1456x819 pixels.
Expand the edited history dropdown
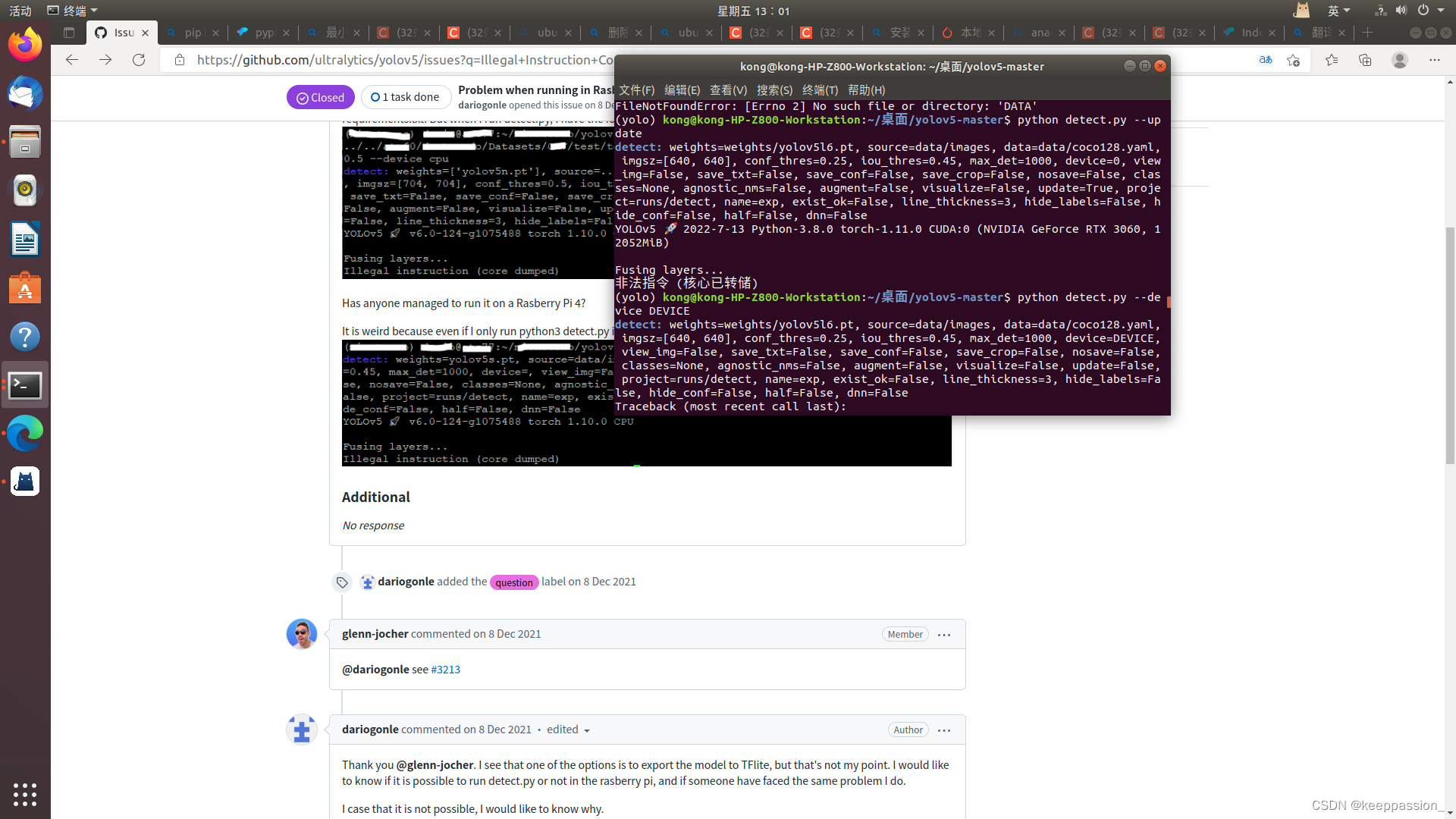pyautogui.click(x=568, y=730)
